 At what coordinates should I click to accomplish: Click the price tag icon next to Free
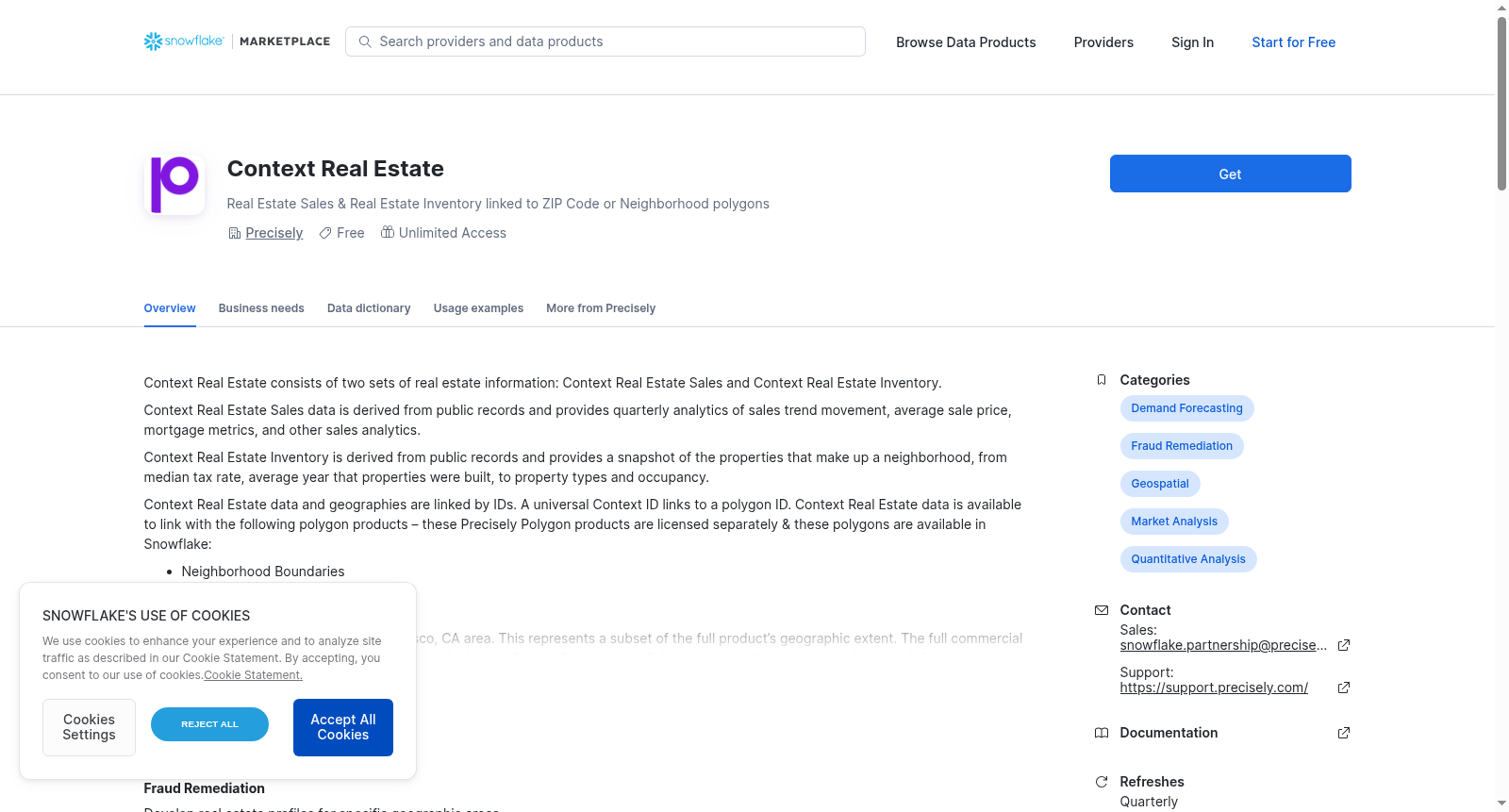coord(325,233)
